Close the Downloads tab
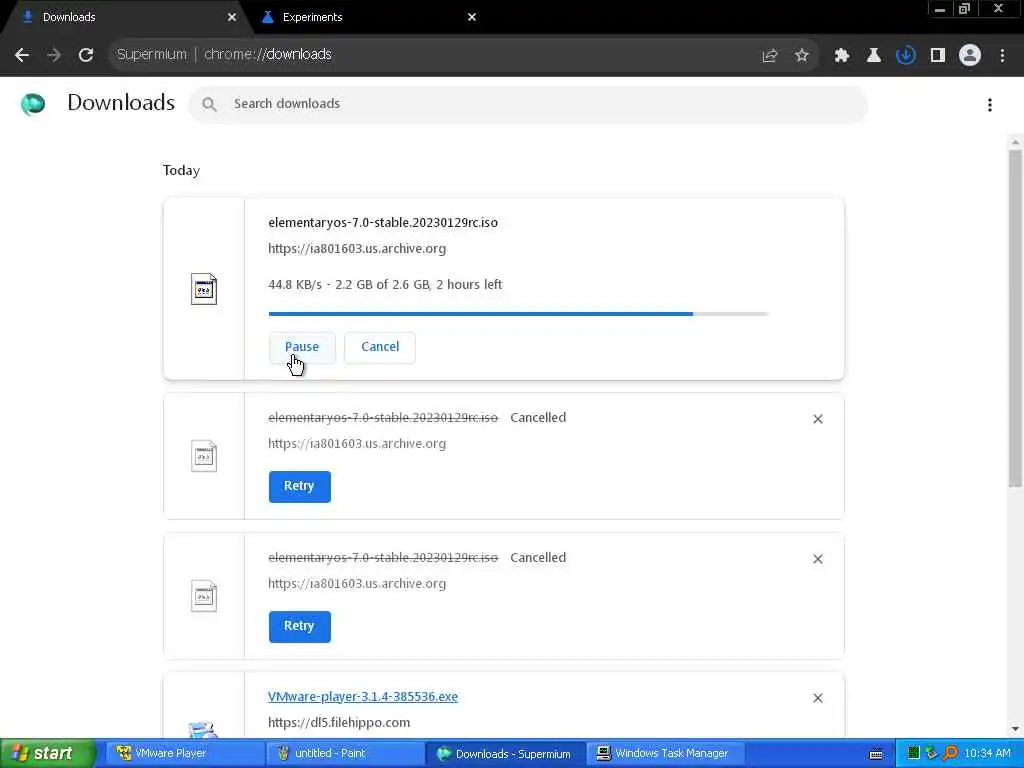The width and height of the screenshot is (1024, 768). tap(231, 17)
